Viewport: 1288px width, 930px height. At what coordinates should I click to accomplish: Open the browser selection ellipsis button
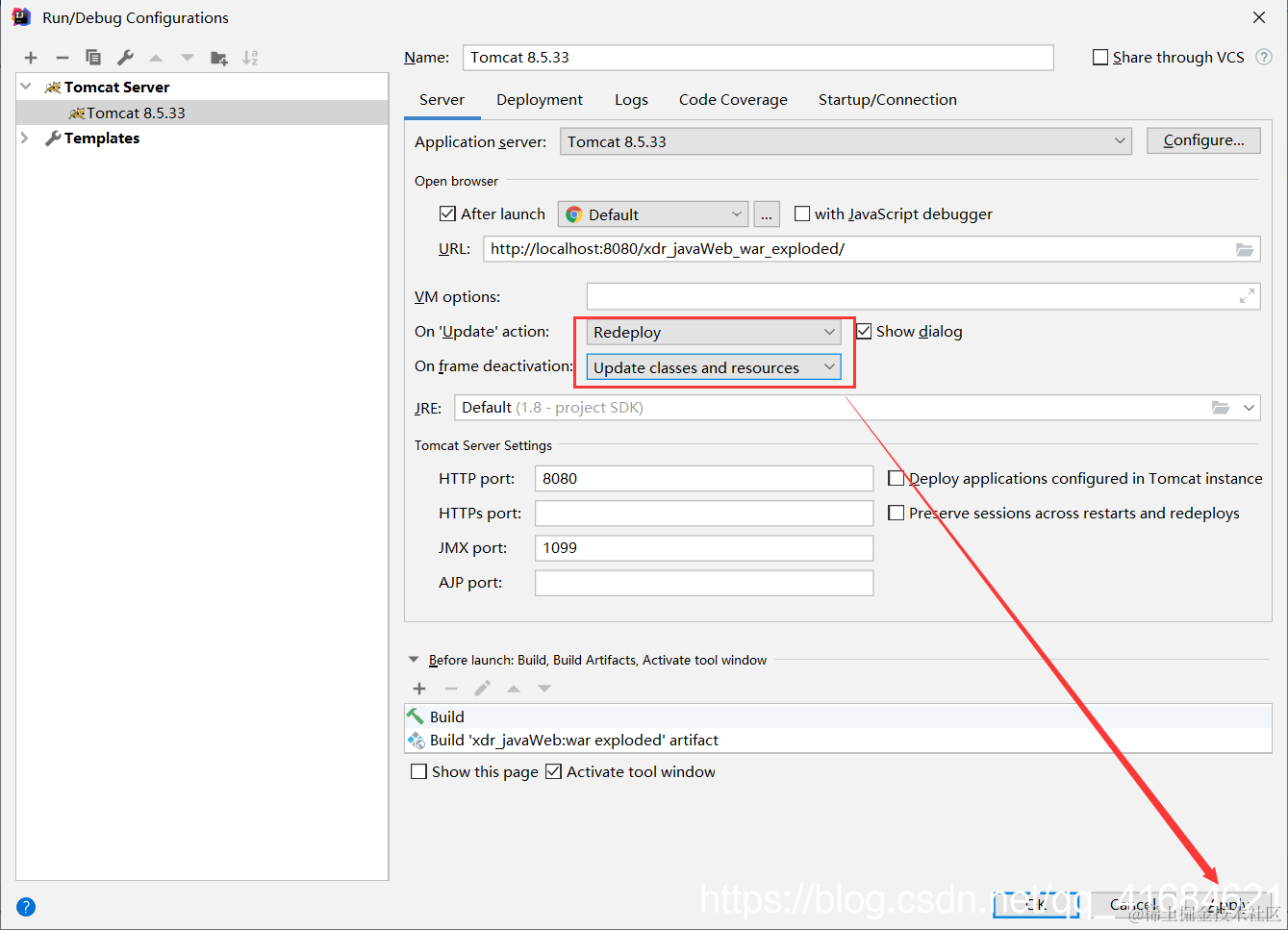tap(767, 214)
